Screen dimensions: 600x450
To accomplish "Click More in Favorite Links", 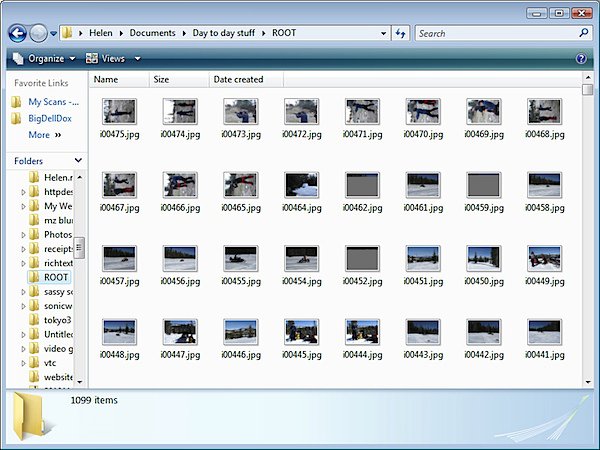I will pyautogui.click(x=39, y=134).
